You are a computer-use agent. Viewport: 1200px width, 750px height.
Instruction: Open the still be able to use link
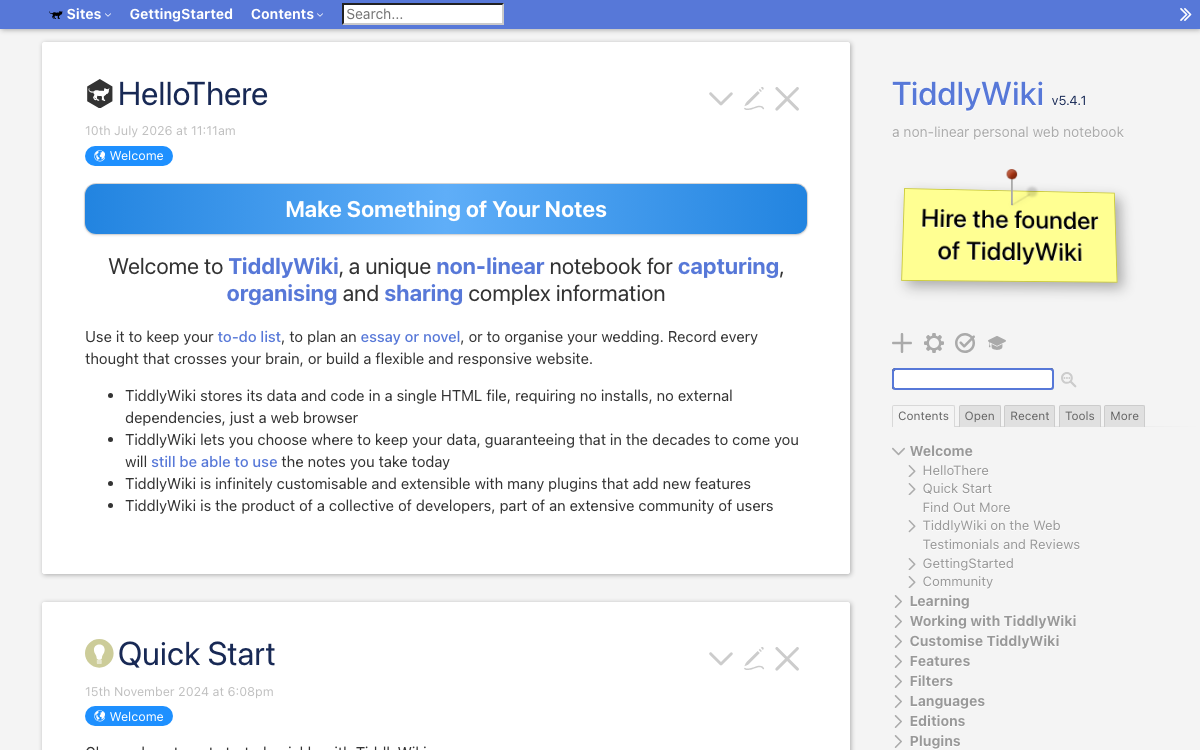tap(214, 462)
